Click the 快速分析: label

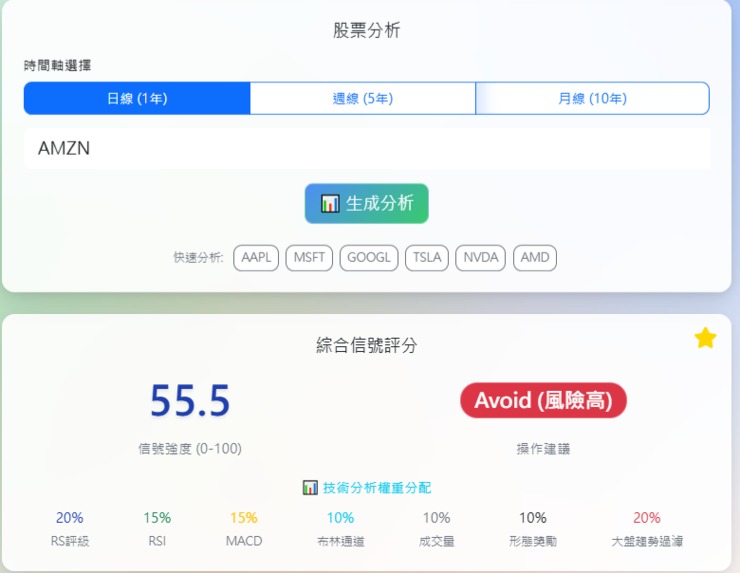click(x=198, y=258)
